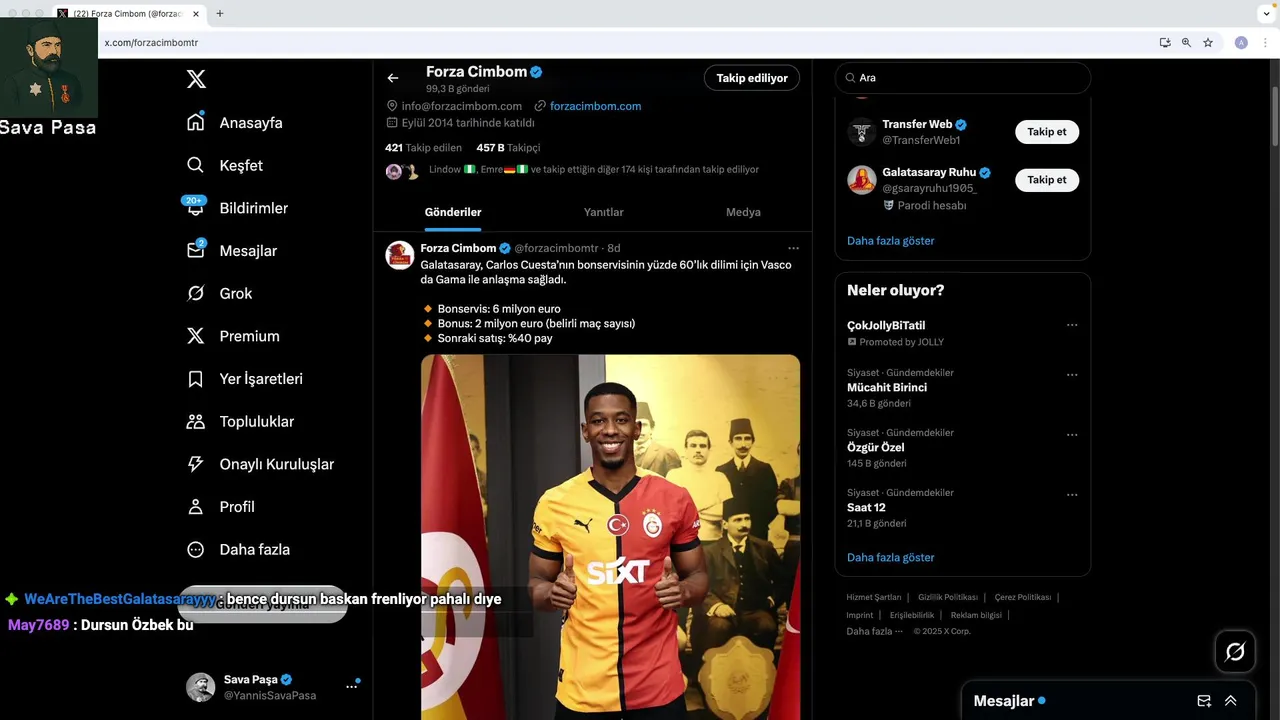Open Çerez Politikası footer link
1280x720 pixels.
click(x=1023, y=597)
